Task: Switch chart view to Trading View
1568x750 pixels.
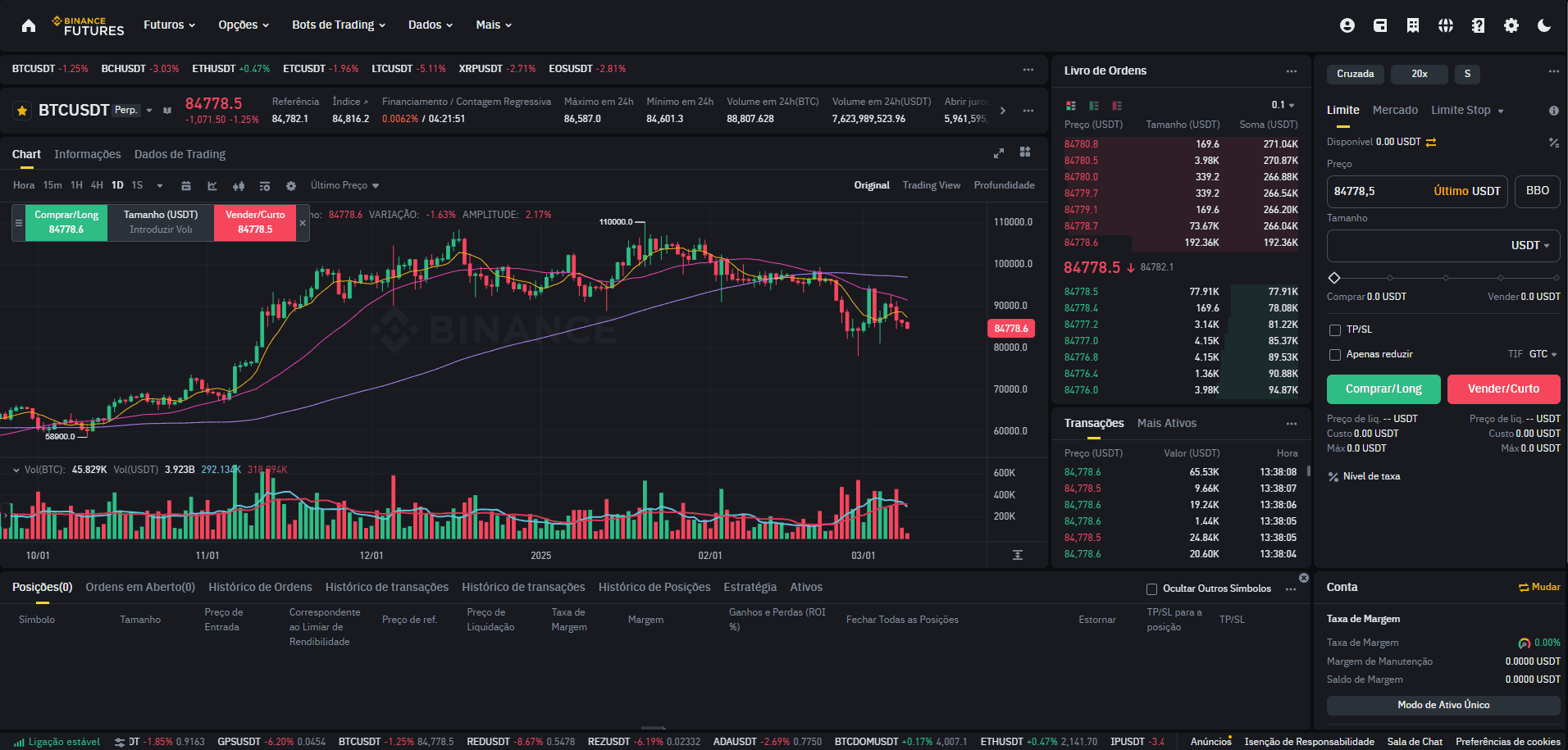Action: 932,185
